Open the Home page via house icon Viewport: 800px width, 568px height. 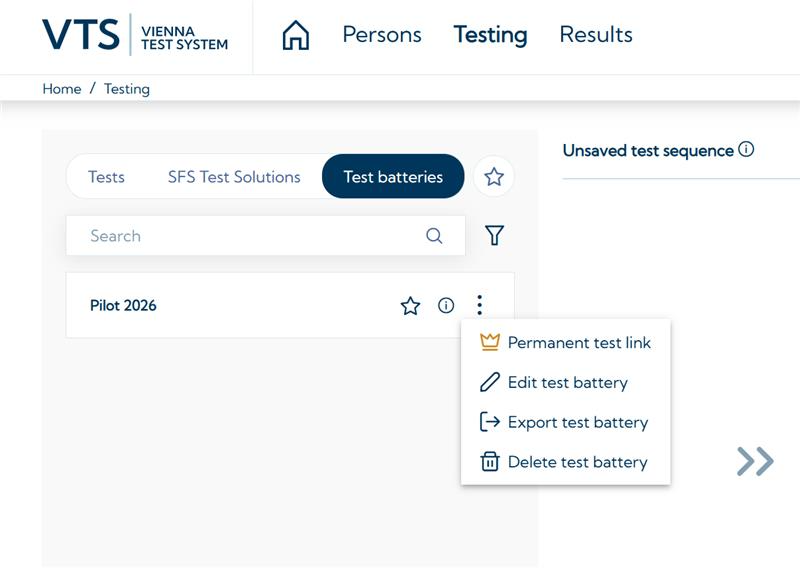coord(295,35)
